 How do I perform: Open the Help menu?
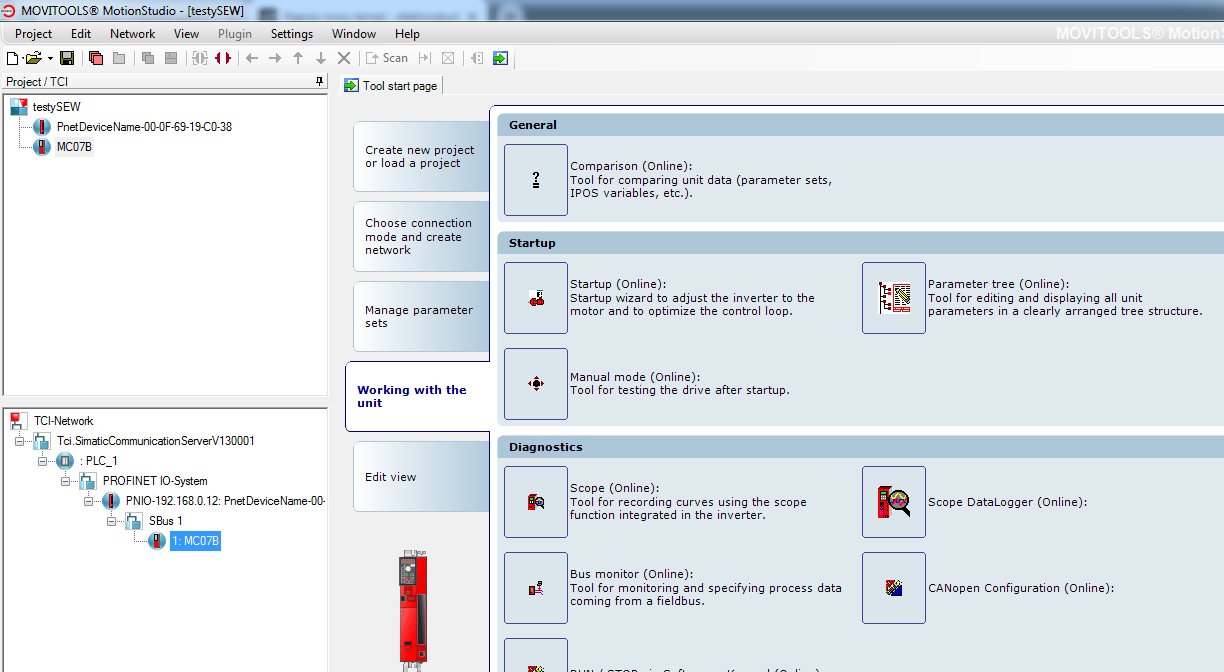[x=407, y=34]
